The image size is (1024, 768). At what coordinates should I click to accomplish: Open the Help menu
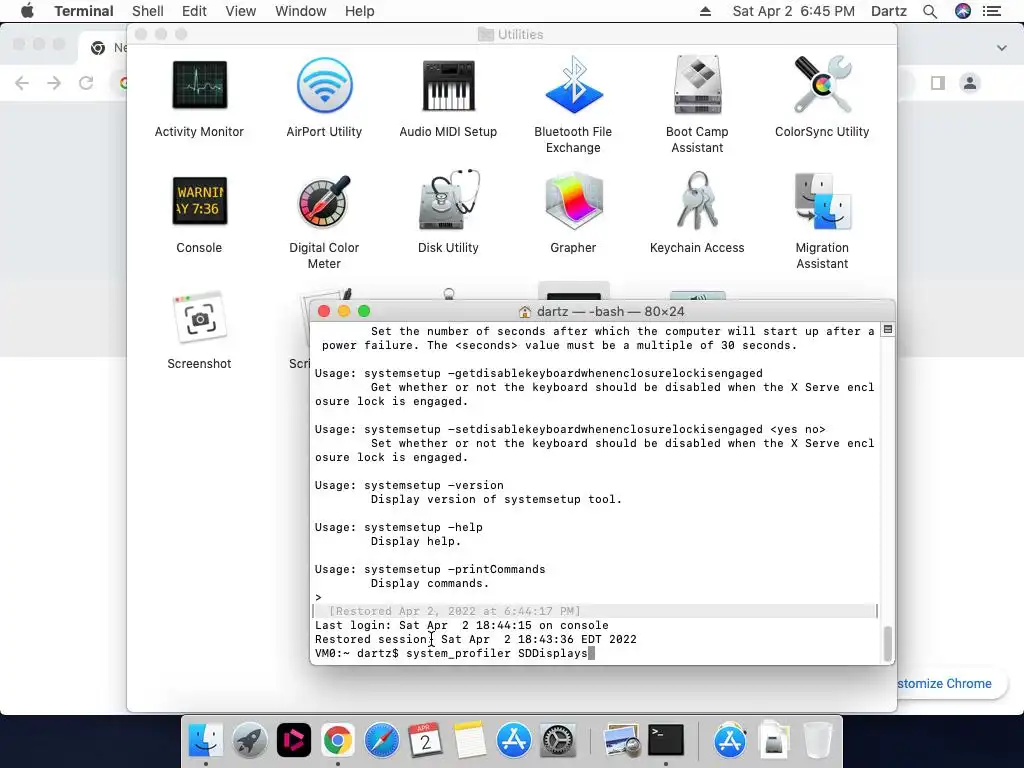pos(359,11)
